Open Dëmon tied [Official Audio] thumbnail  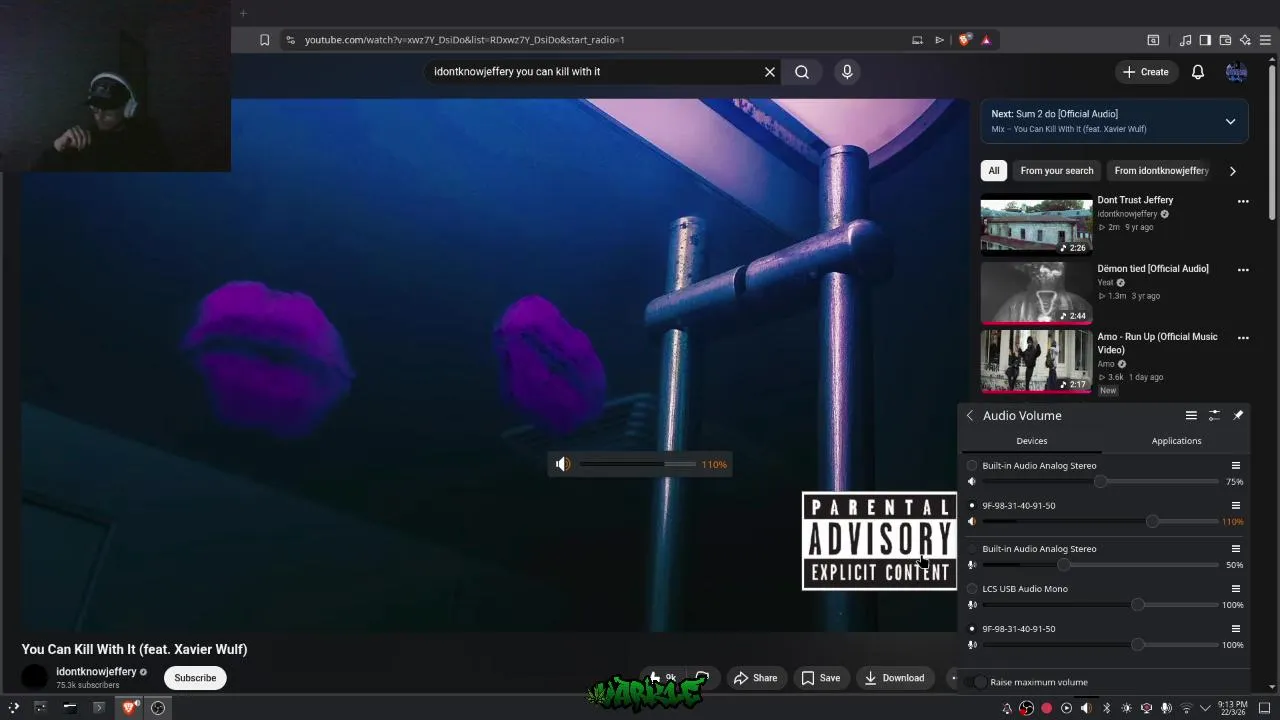(x=1036, y=293)
